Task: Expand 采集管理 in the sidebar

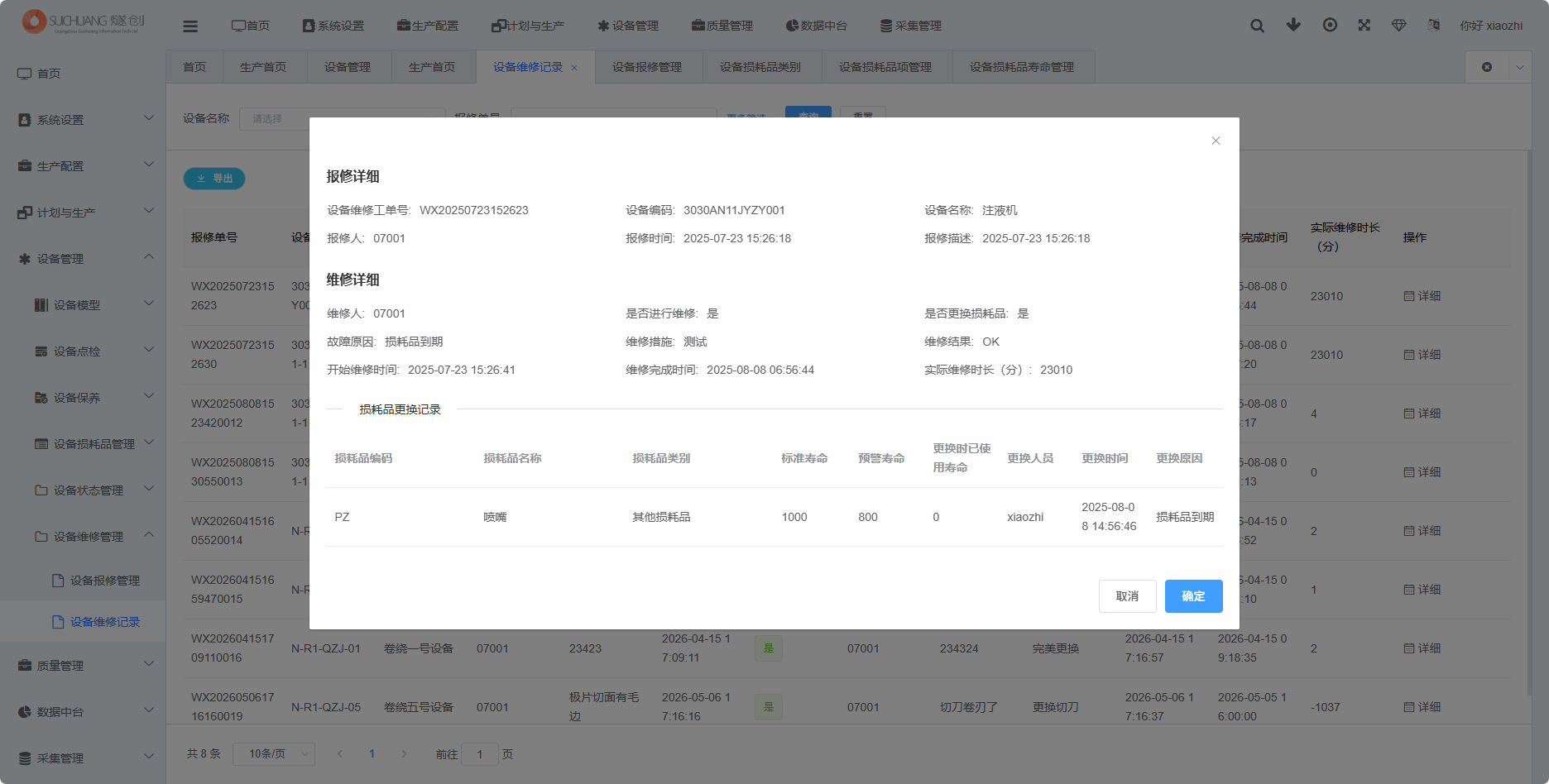Action: (83, 758)
